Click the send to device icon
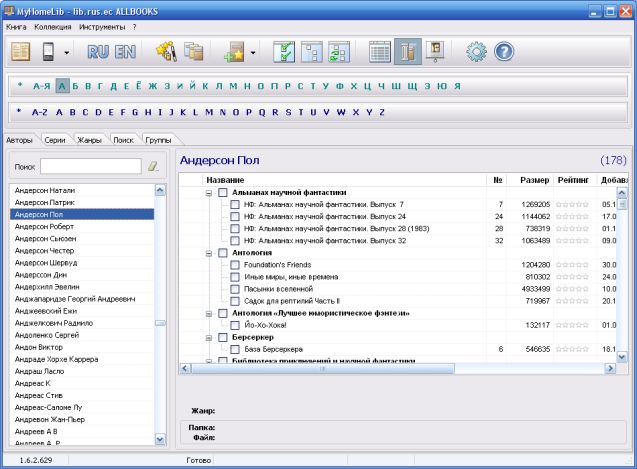Image resolution: width=637 pixels, height=469 pixels. [x=48, y=51]
